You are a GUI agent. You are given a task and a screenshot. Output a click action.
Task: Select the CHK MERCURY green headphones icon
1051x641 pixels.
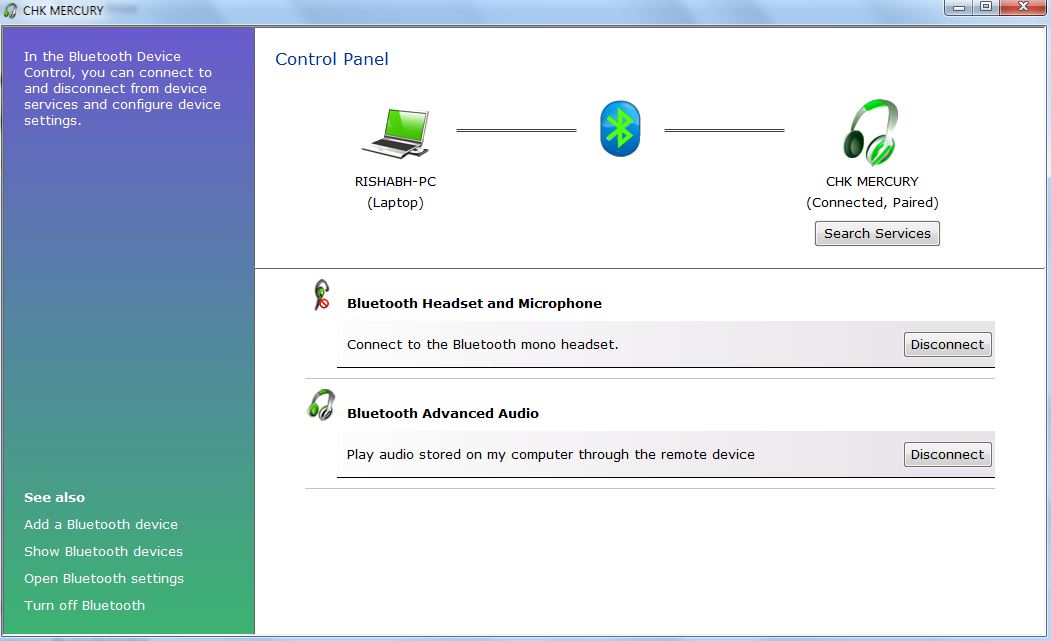coord(871,133)
